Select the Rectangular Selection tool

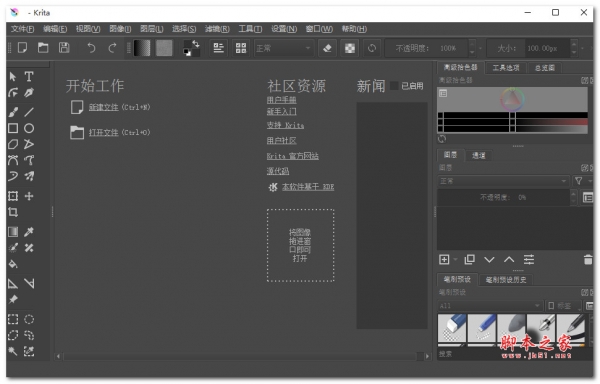click(x=13, y=319)
